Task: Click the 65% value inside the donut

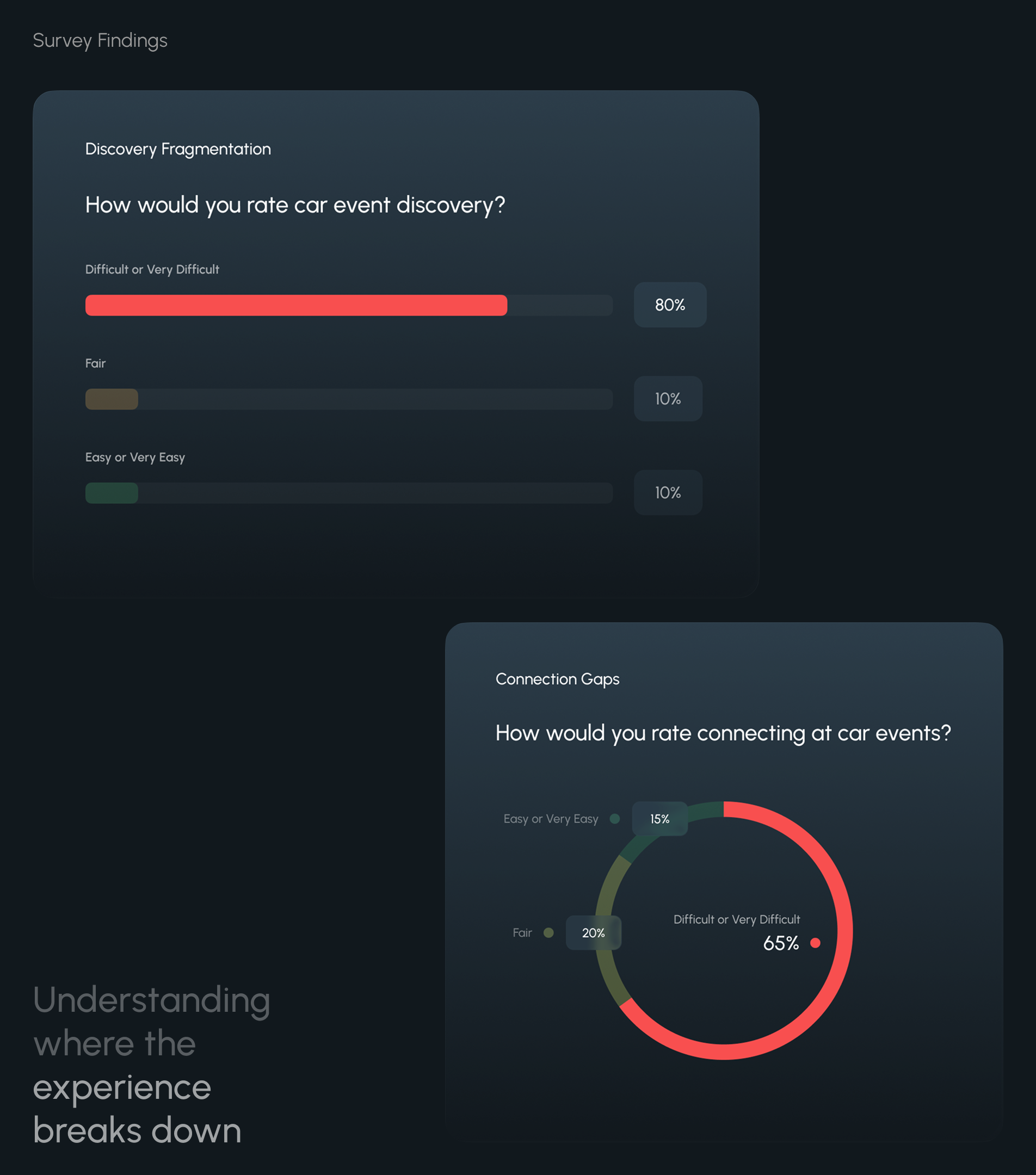Action: click(x=781, y=943)
